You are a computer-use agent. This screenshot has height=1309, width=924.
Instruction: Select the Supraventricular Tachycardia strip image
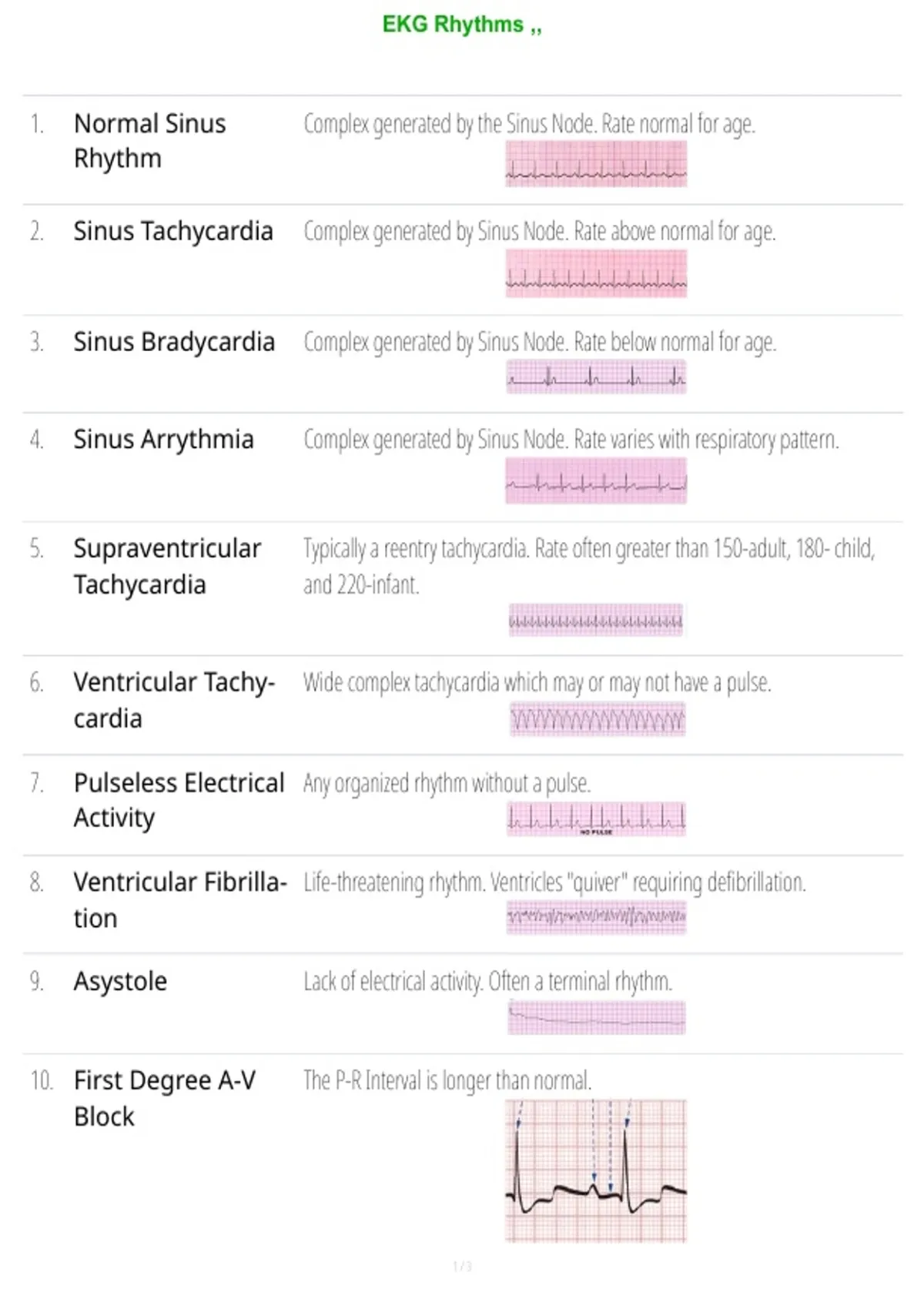tap(596, 621)
